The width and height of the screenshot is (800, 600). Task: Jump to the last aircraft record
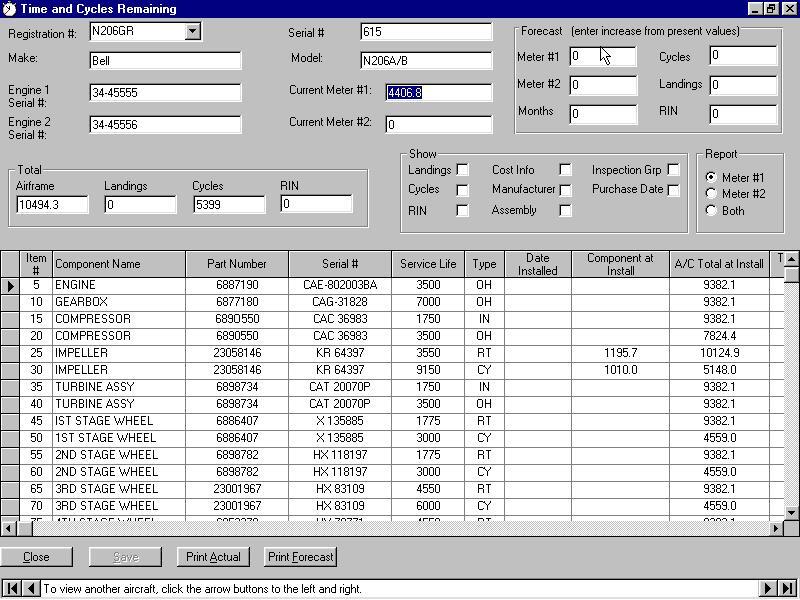point(787,589)
